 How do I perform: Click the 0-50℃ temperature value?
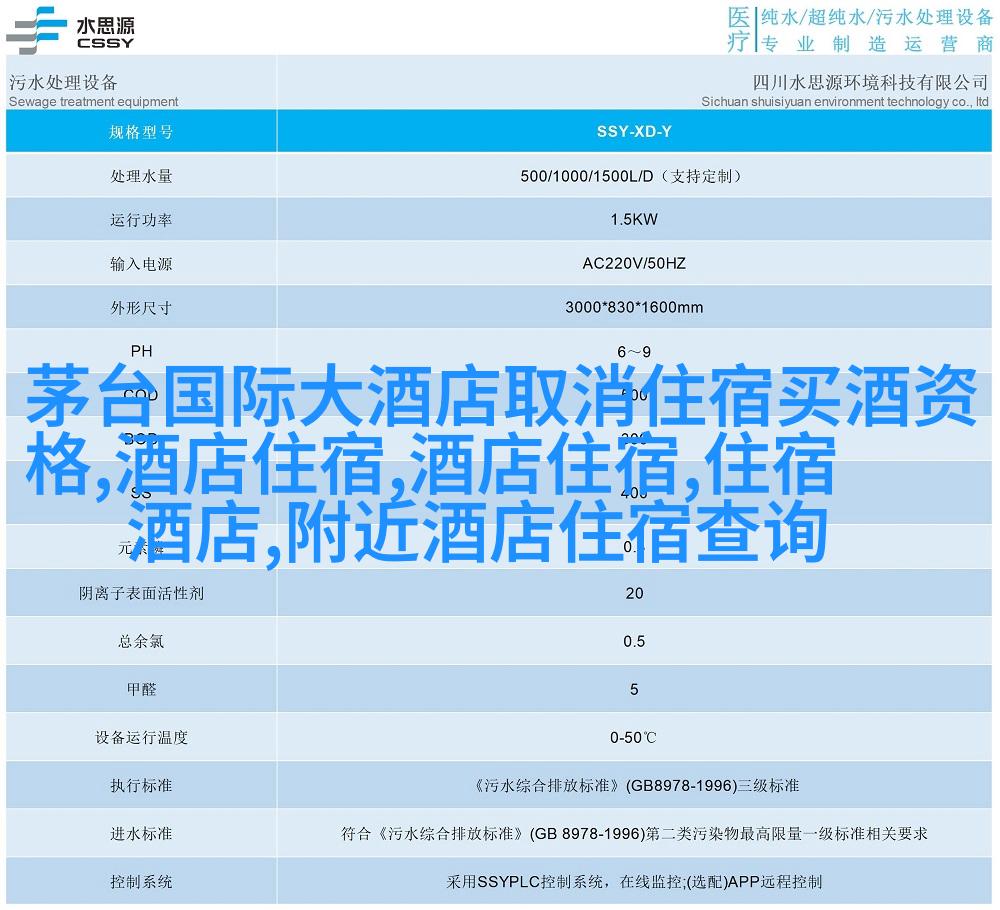pyautogui.click(x=633, y=738)
